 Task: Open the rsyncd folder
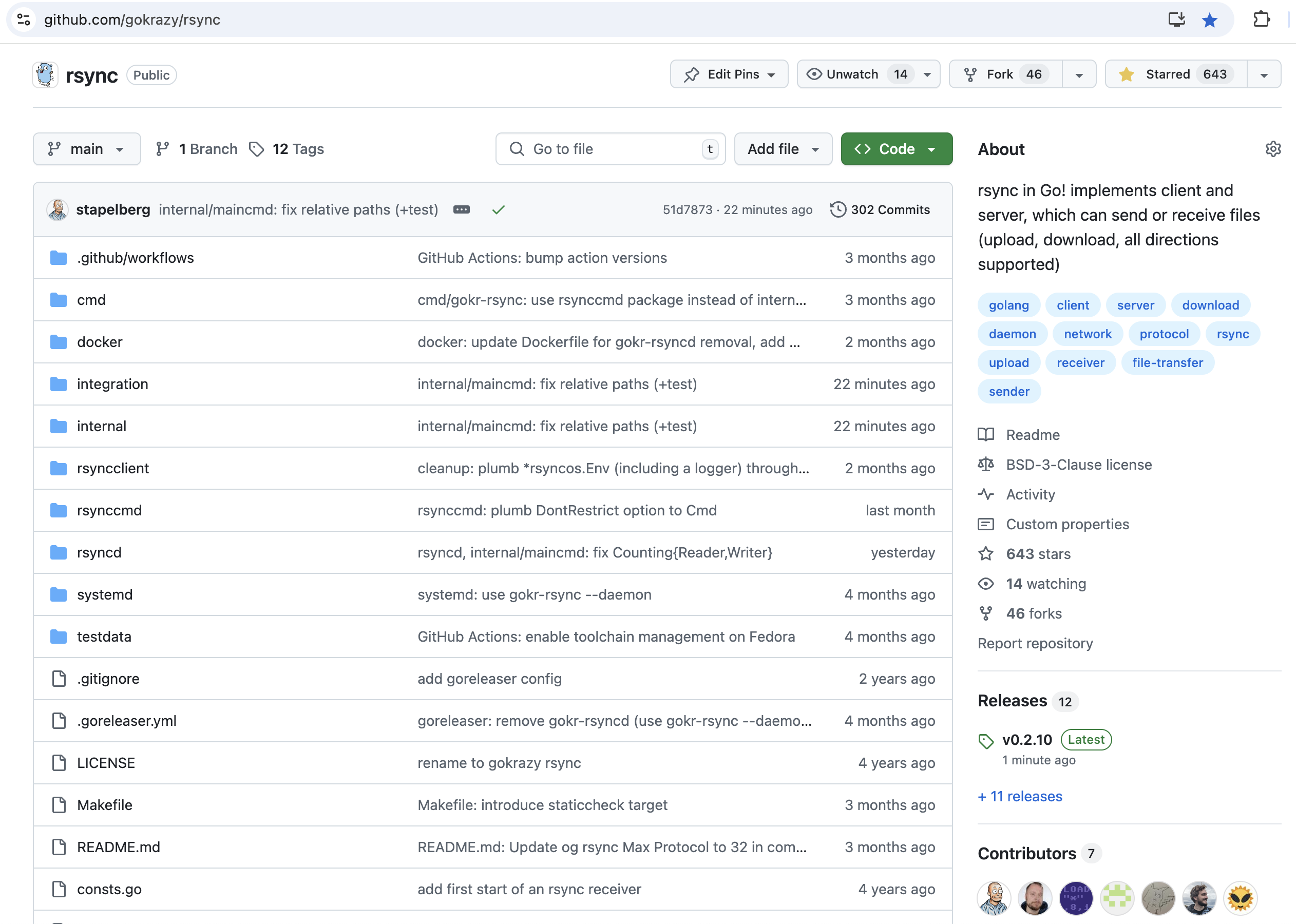[99, 552]
